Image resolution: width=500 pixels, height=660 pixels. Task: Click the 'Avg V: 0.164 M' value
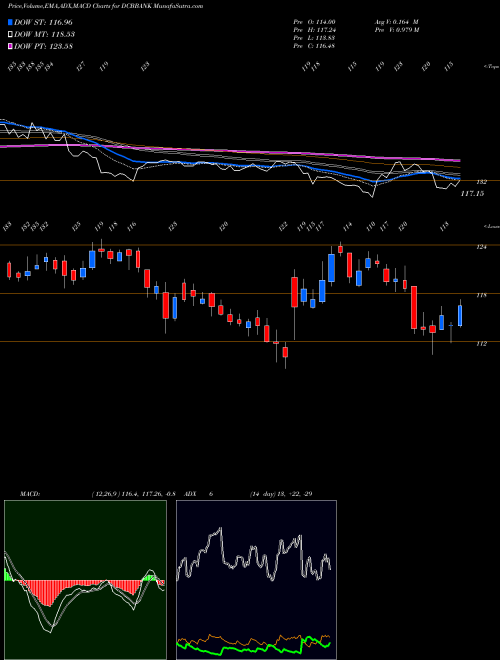(x=396, y=22)
